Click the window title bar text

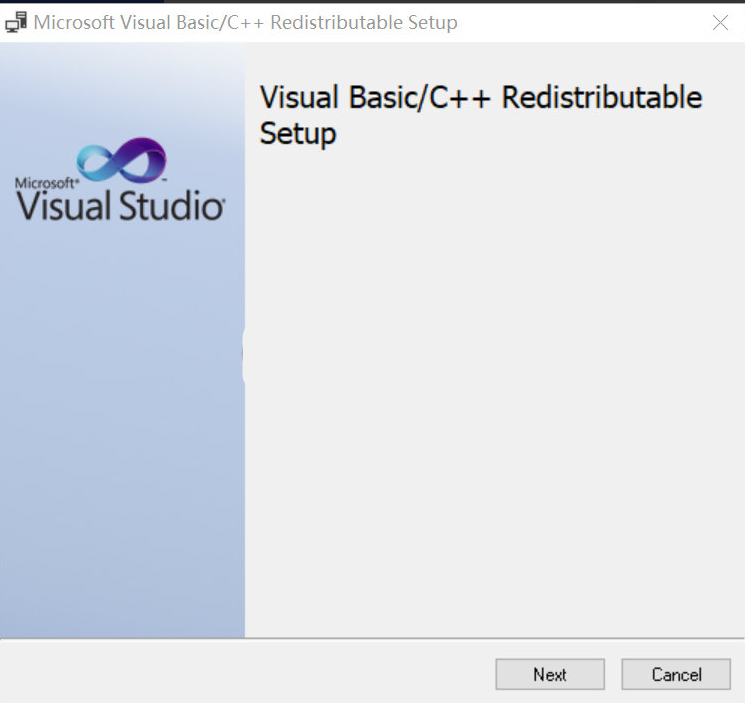tap(245, 22)
